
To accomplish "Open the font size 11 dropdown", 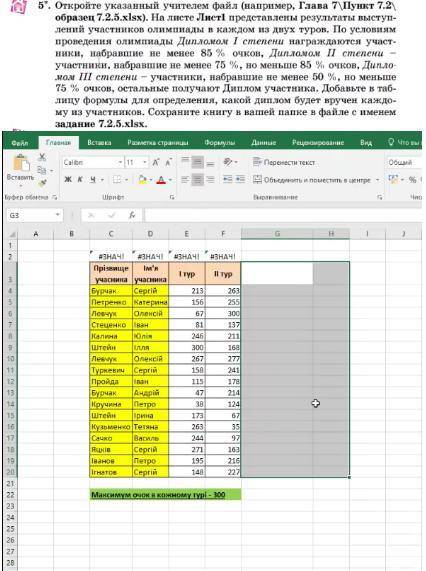I will (145, 162).
